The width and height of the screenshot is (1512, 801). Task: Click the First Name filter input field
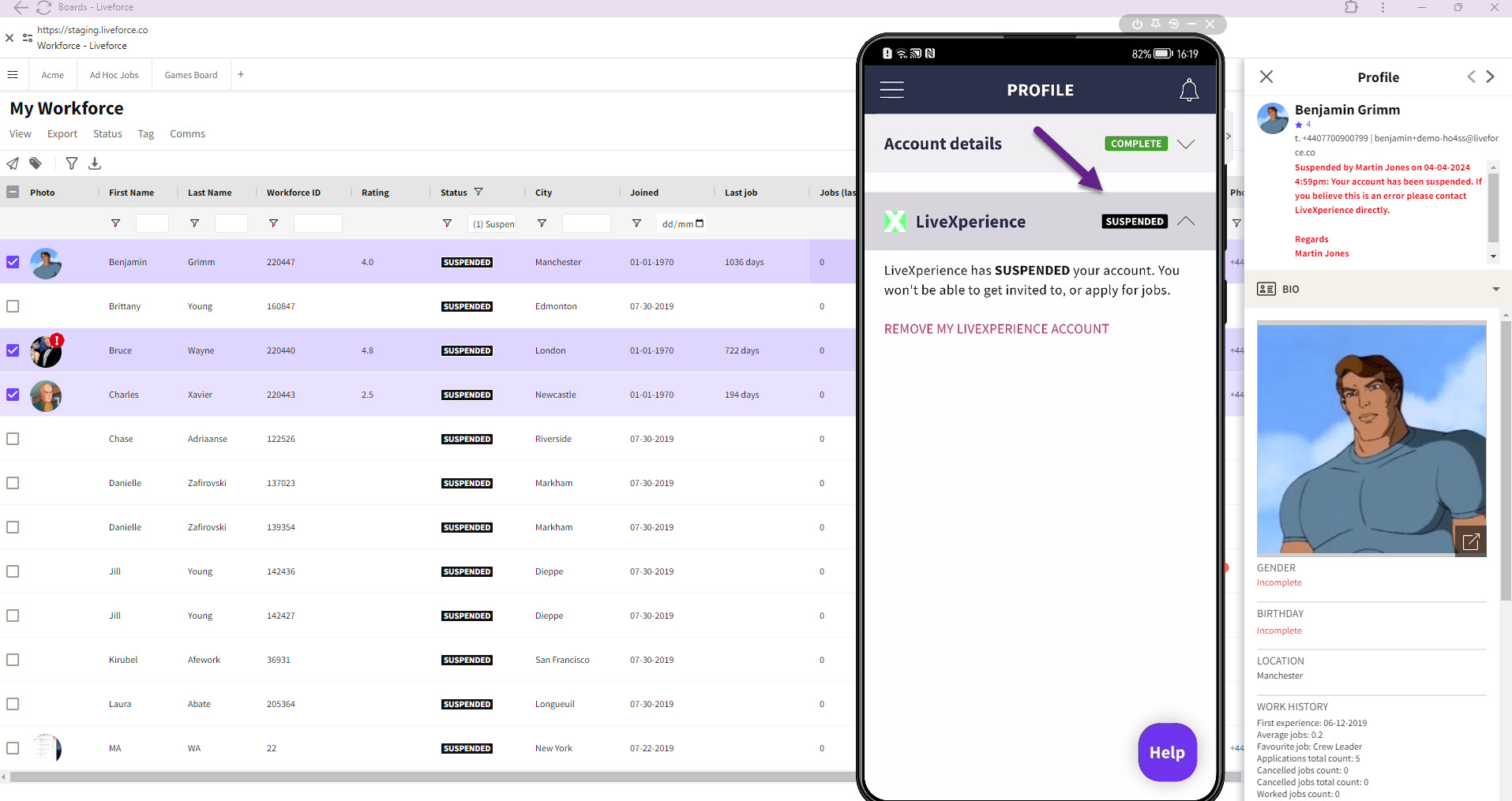pyautogui.click(x=152, y=223)
